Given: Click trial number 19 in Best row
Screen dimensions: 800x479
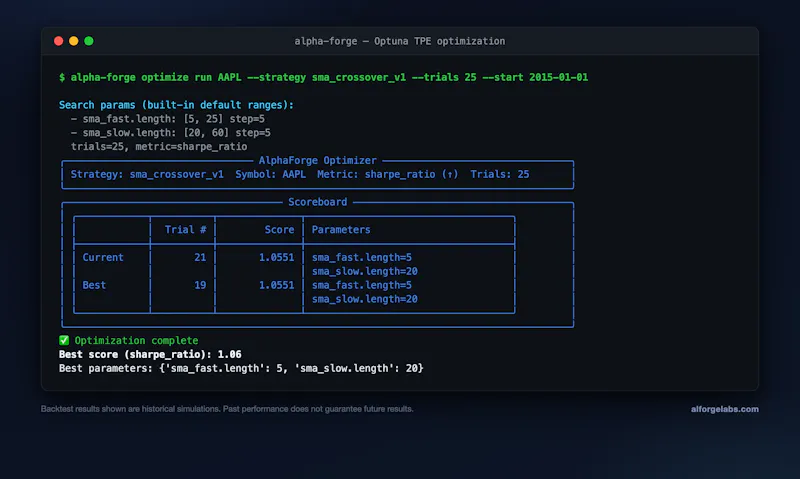Looking at the screenshot, I should (x=200, y=285).
